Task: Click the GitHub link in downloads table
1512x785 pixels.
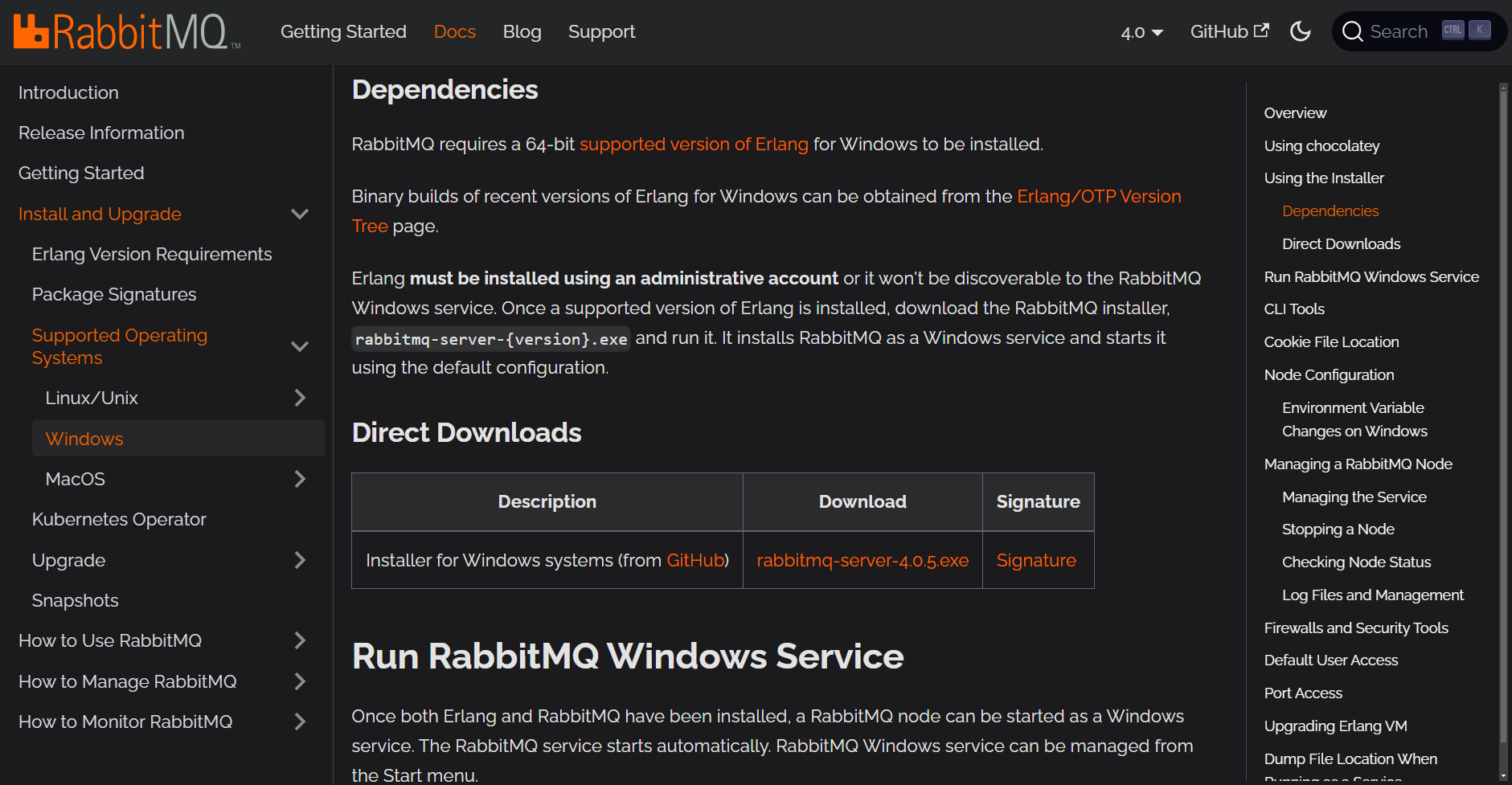Action: coord(695,560)
